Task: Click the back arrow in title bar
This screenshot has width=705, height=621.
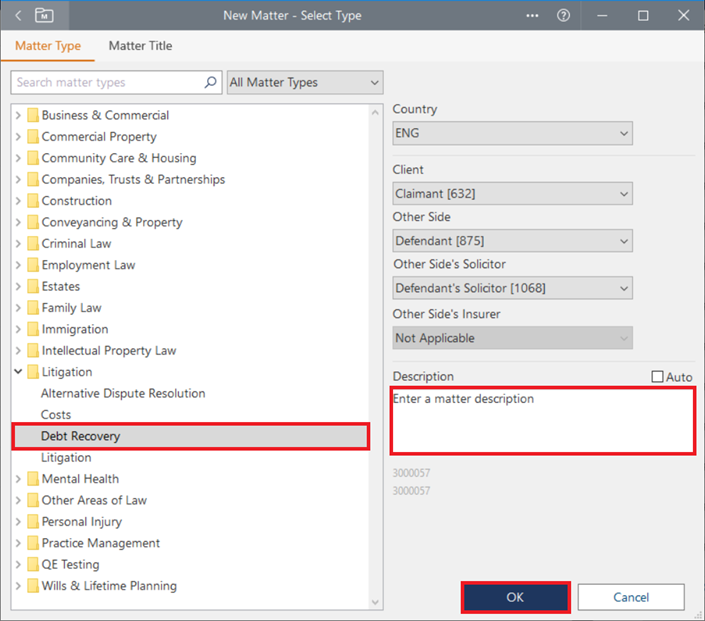Action: [17, 16]
